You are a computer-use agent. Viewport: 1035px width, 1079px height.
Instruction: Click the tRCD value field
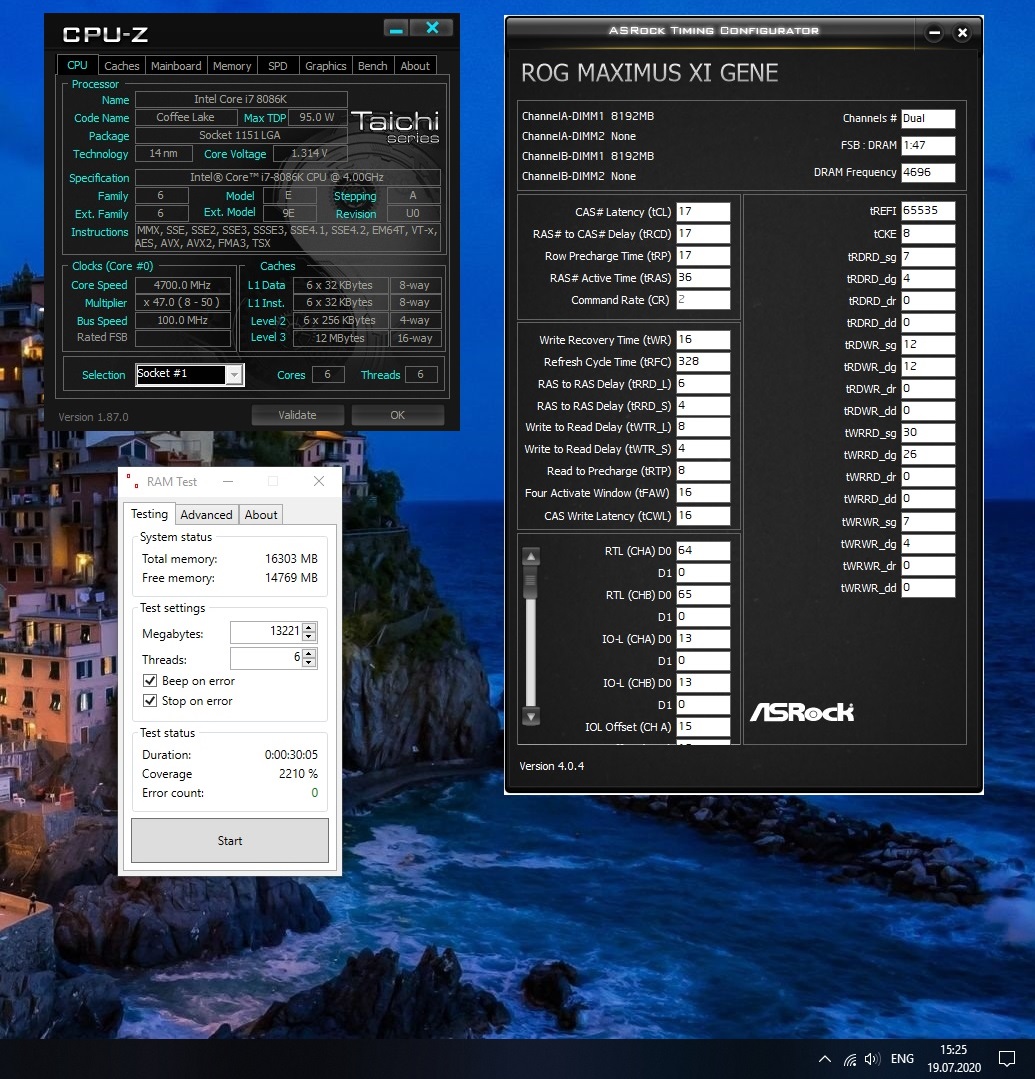703,233
